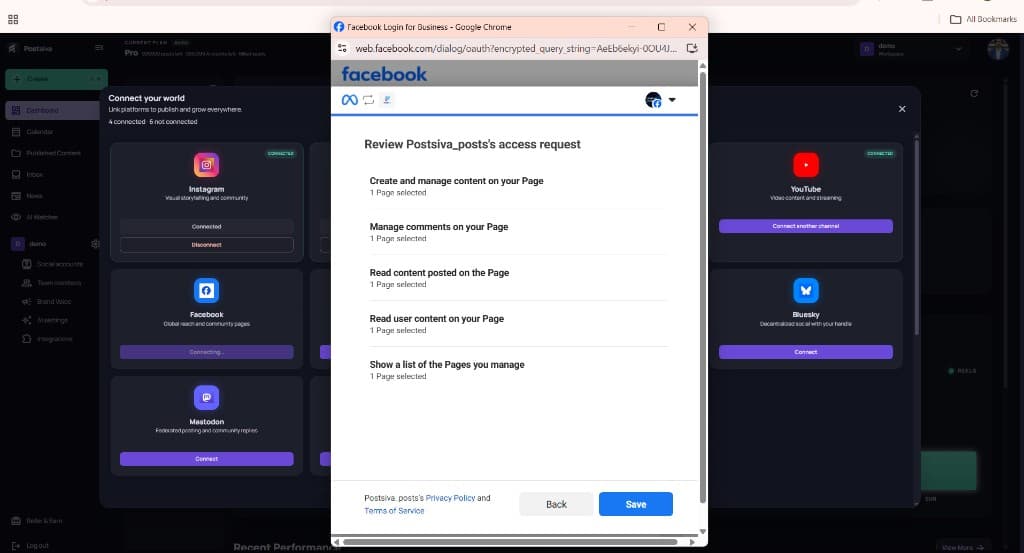Collapse the sidebar with the hamburger icon
Viewport: 1024px width, 553px height.
(99, 48)
